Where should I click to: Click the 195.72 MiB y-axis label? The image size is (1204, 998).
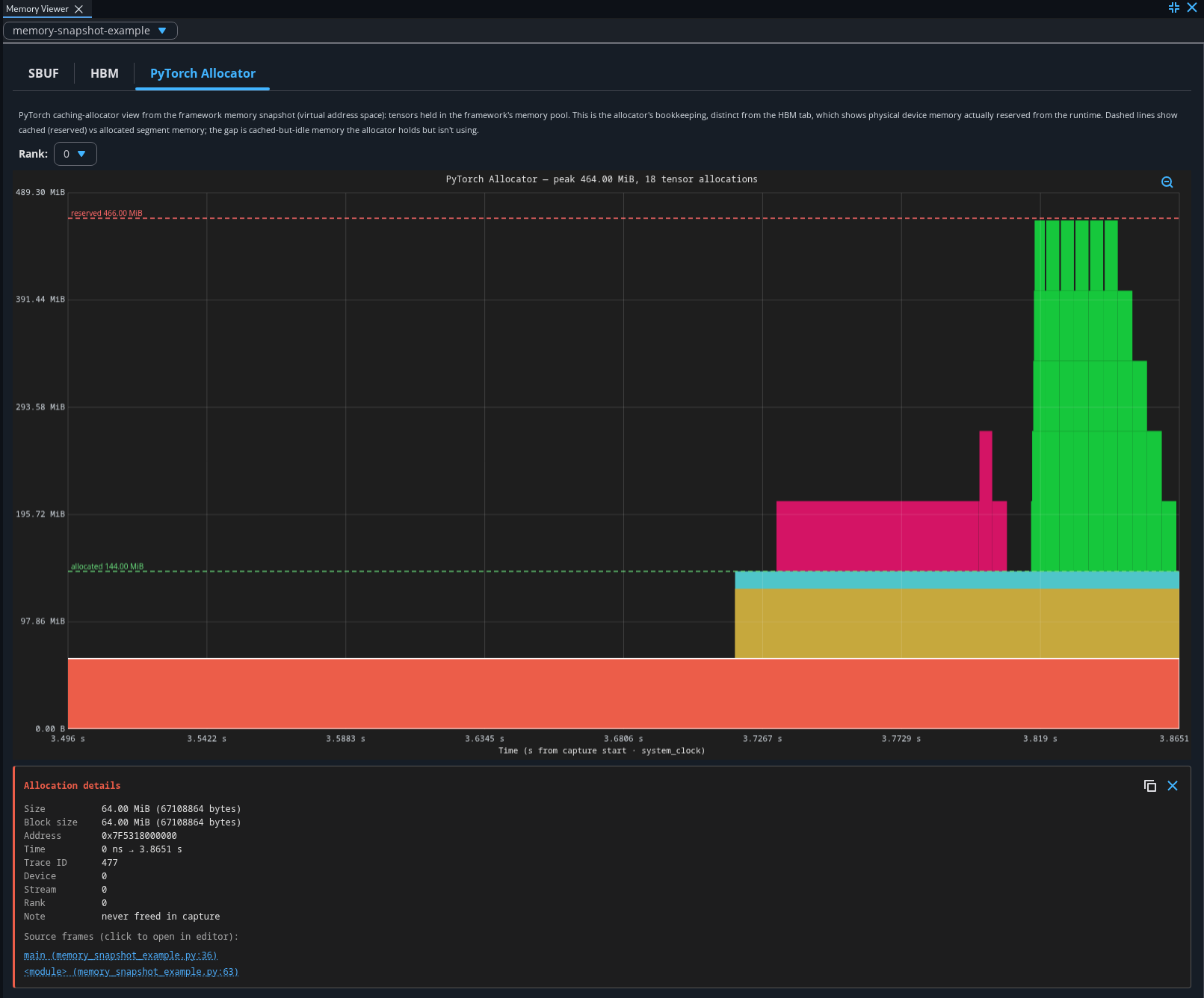click(x=40, y=515)
